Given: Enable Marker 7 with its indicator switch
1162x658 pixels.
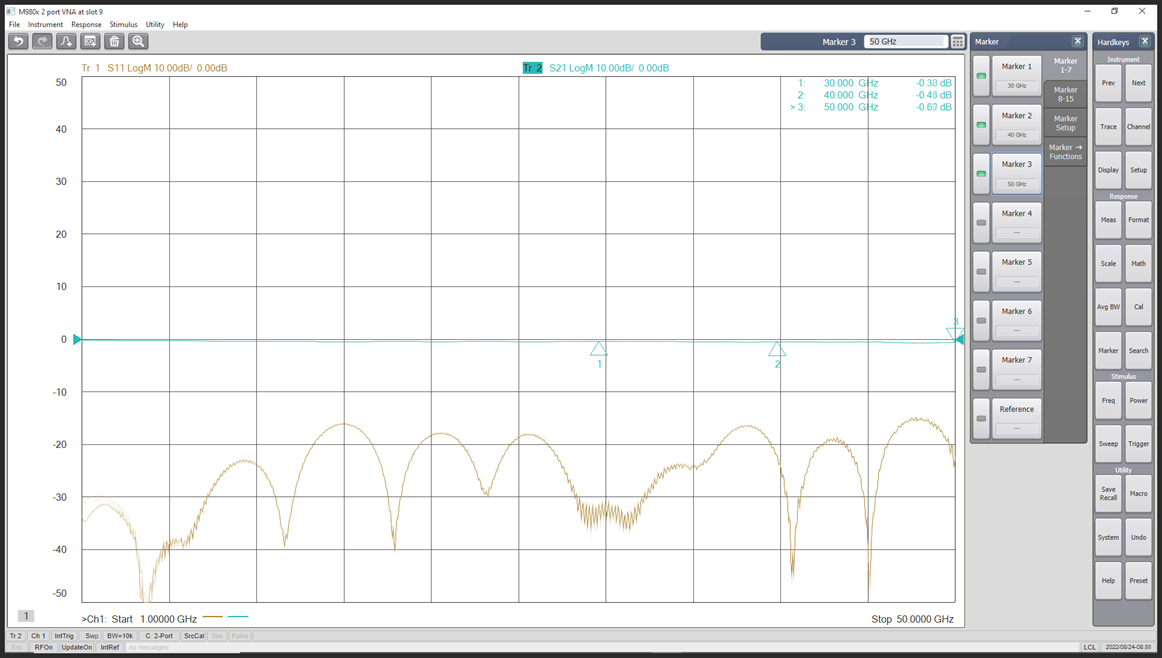Looking at the screenshot, I should click(x=981, y=370).
